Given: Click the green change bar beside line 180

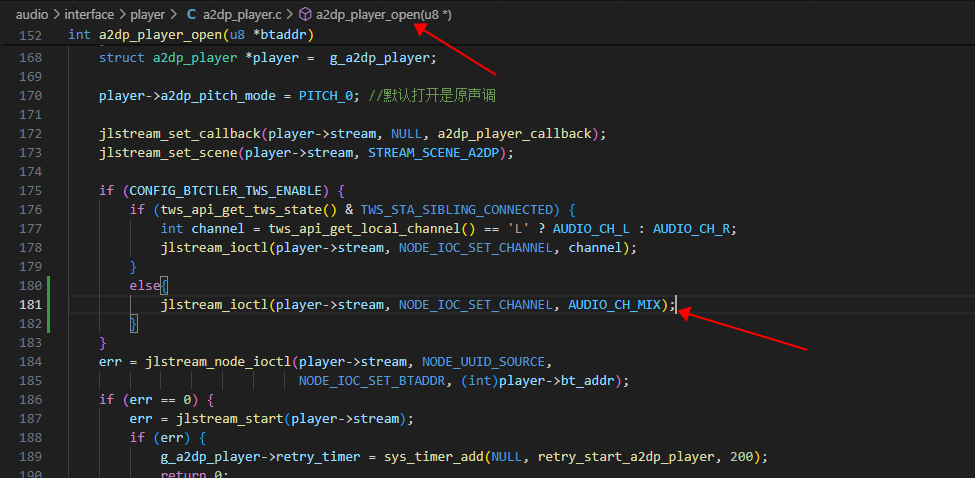Looking at the screenshot, I should click(49, 285).
